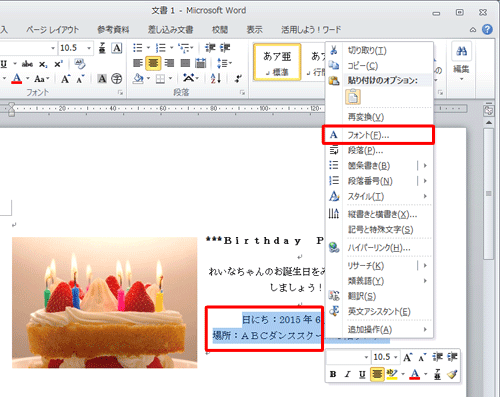Open mini toolbar highlight color arrow
This screenshot has height=397, width=500.
coord(403,374)
